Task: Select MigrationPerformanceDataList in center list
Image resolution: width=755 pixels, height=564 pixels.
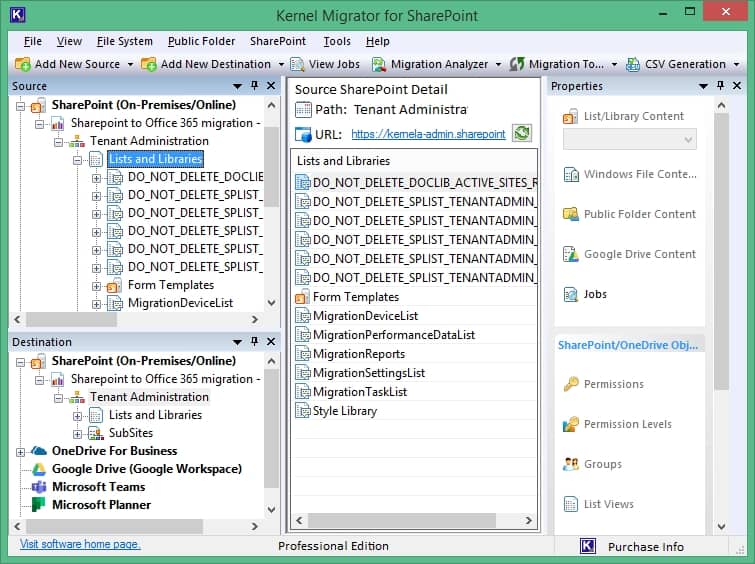Action: coord(394,335)
